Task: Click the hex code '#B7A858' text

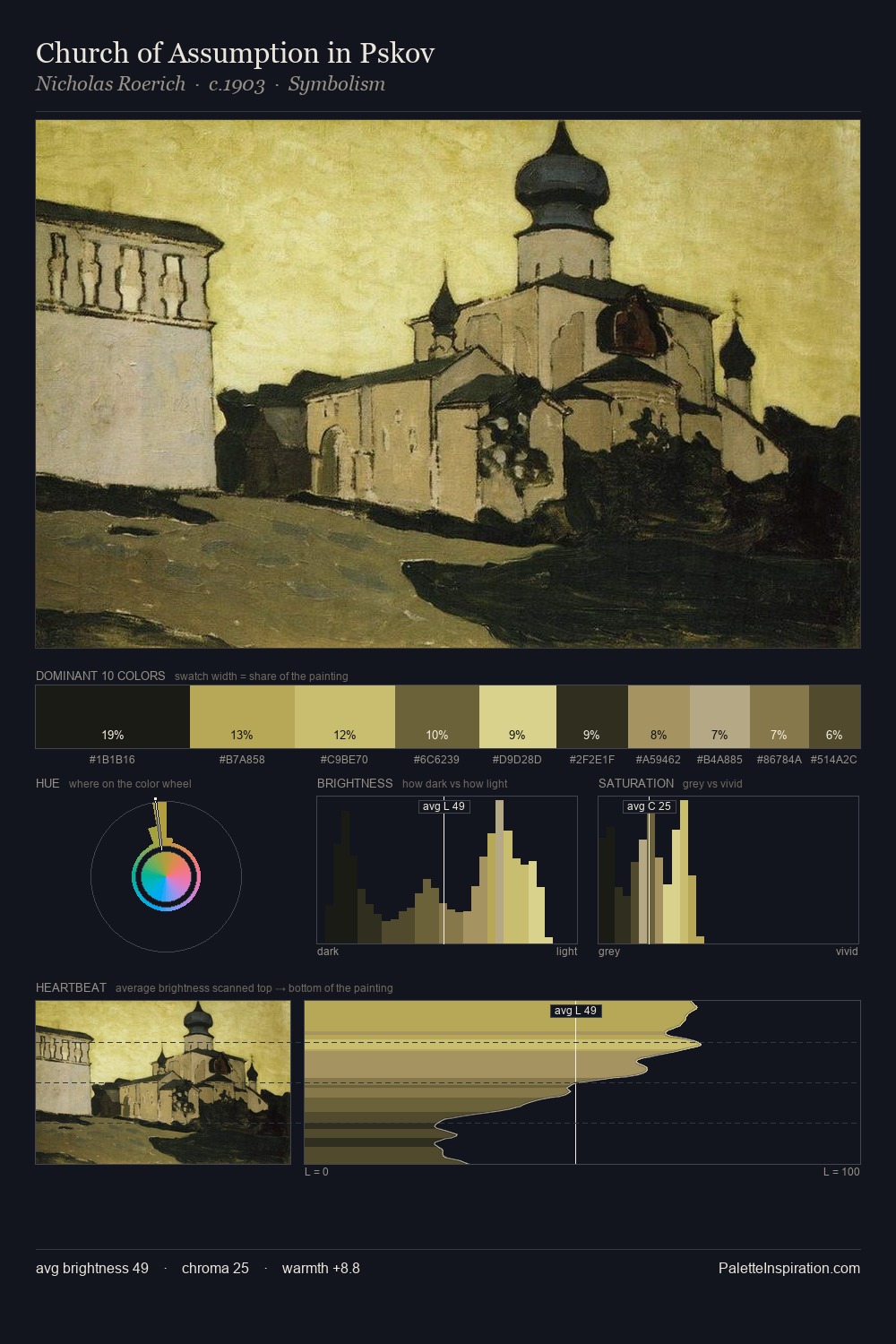Action: point(242,759)
